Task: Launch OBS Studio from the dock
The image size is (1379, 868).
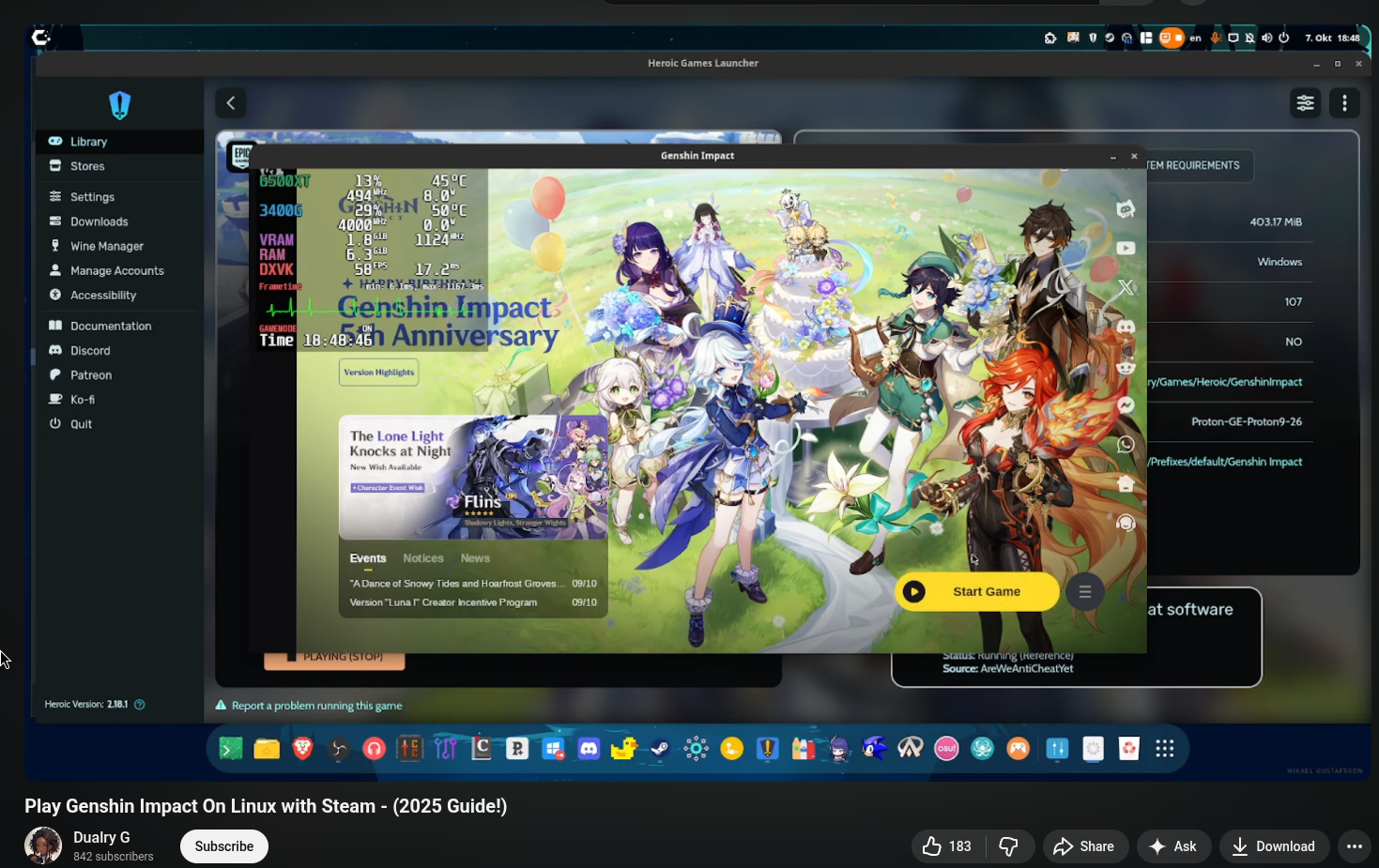Action: point(338,749)
